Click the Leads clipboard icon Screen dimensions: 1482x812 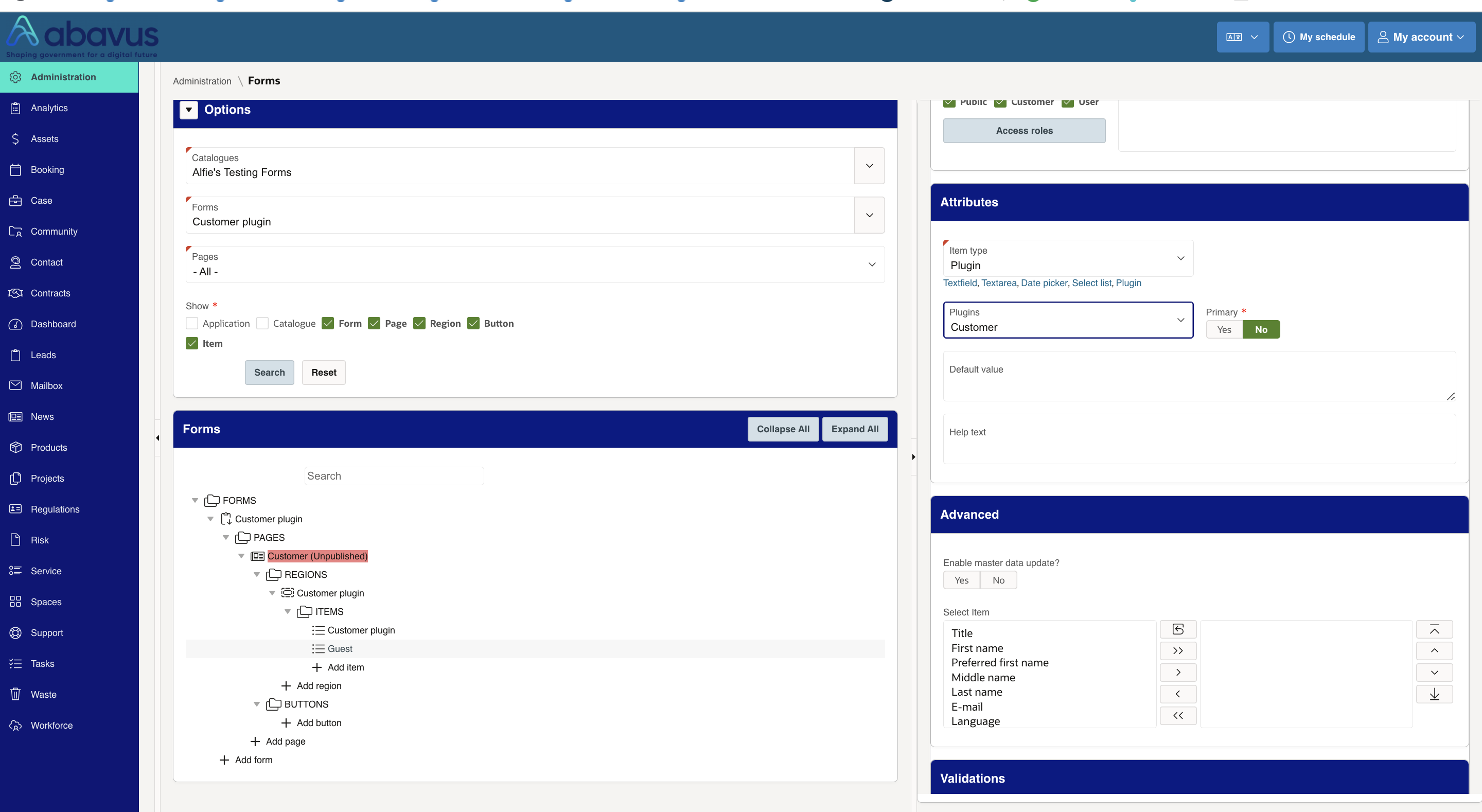point(15,355)
